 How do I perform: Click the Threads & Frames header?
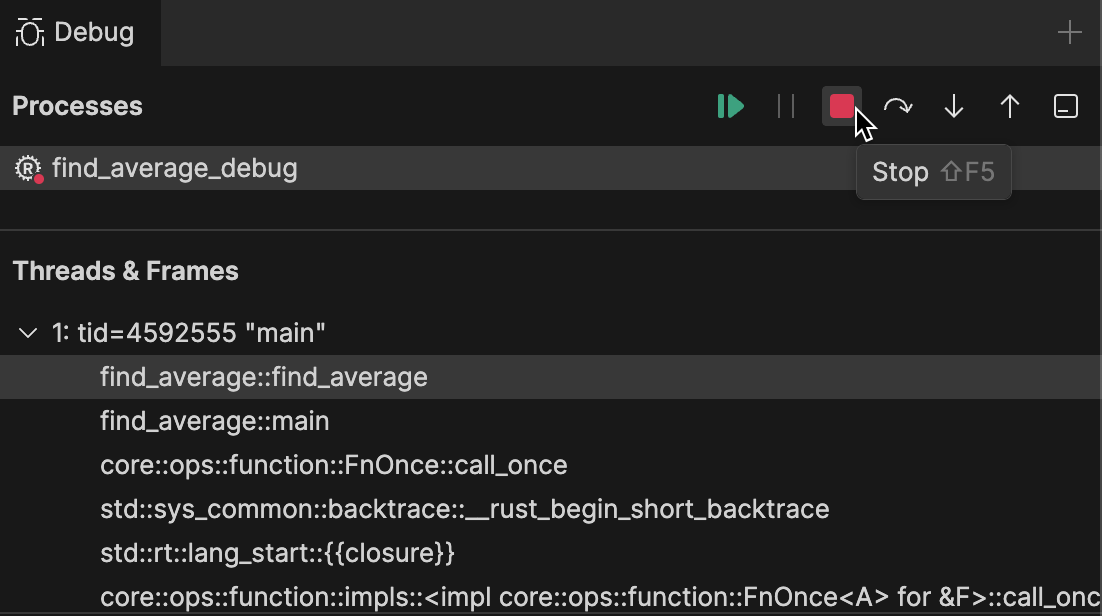126,271
